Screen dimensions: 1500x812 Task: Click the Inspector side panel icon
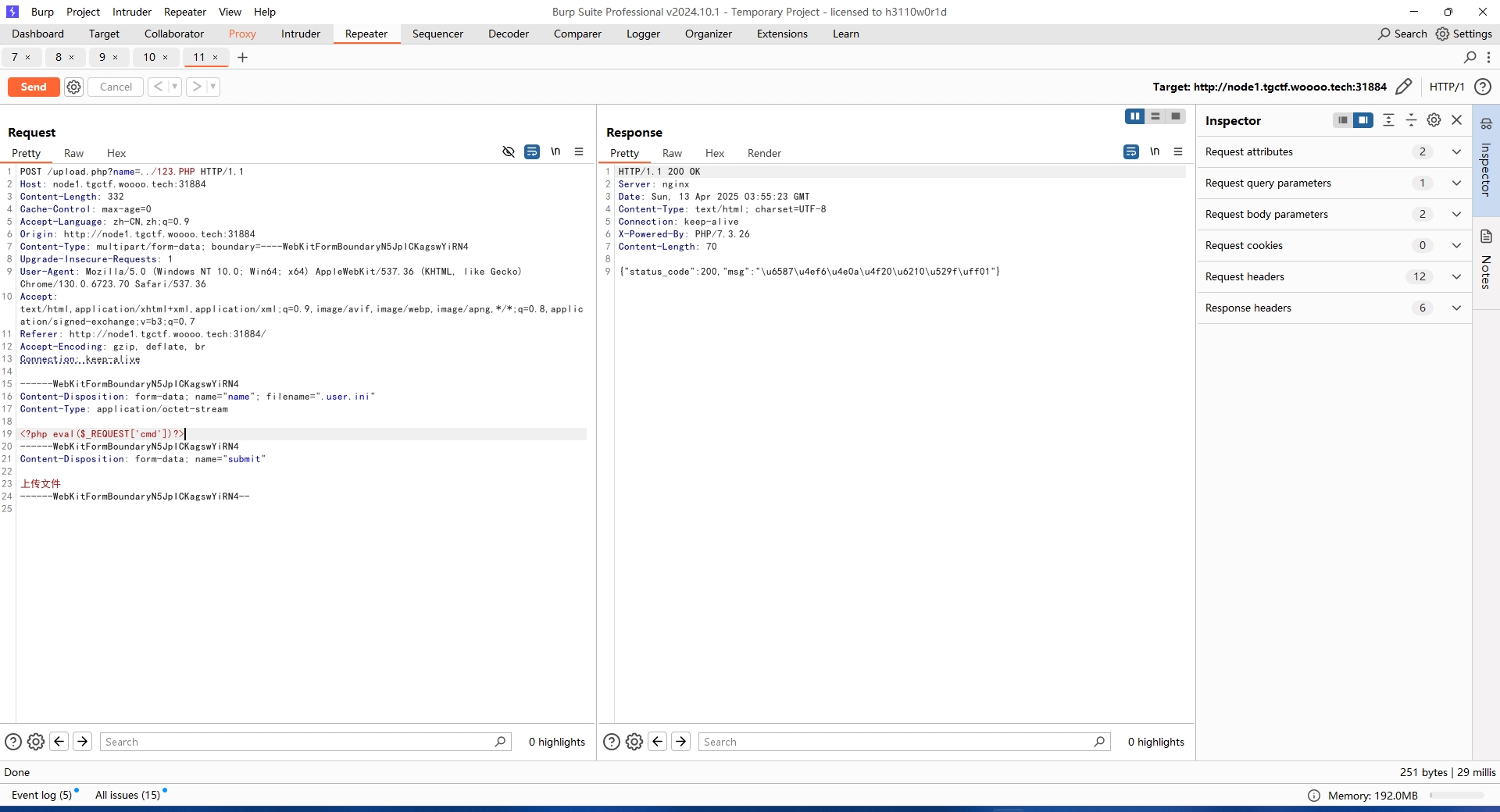1486,123
